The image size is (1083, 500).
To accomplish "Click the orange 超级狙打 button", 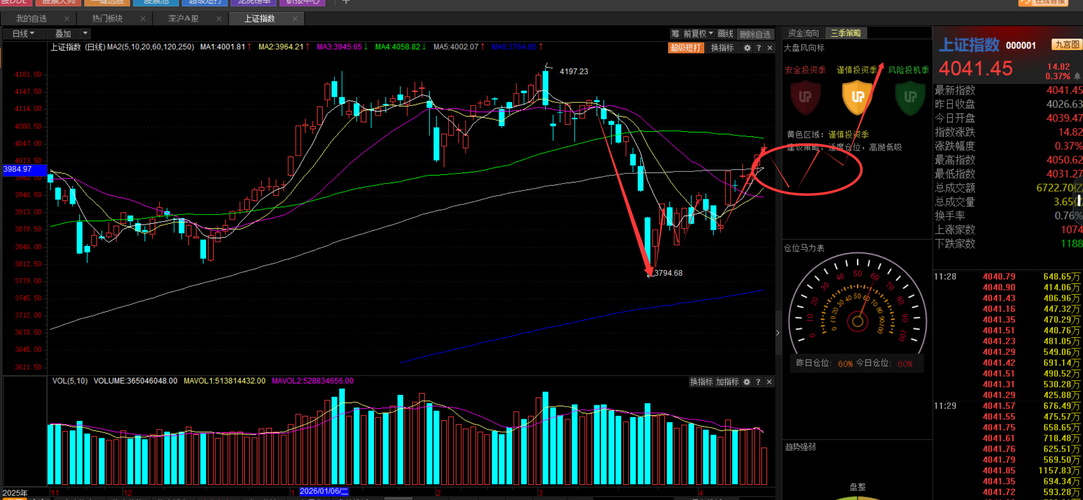I will tap(687, 48).
